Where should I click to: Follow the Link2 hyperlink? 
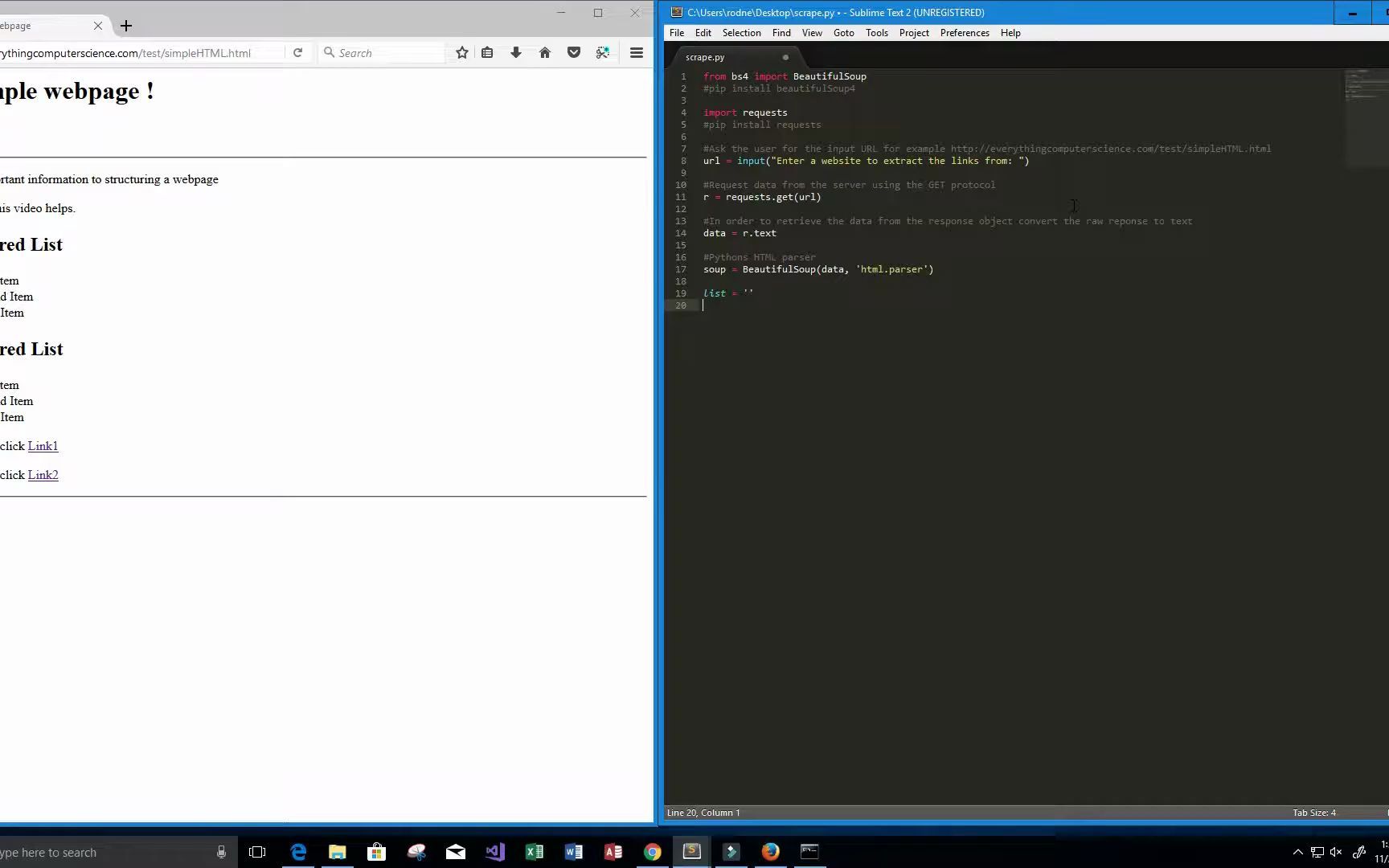43,475
